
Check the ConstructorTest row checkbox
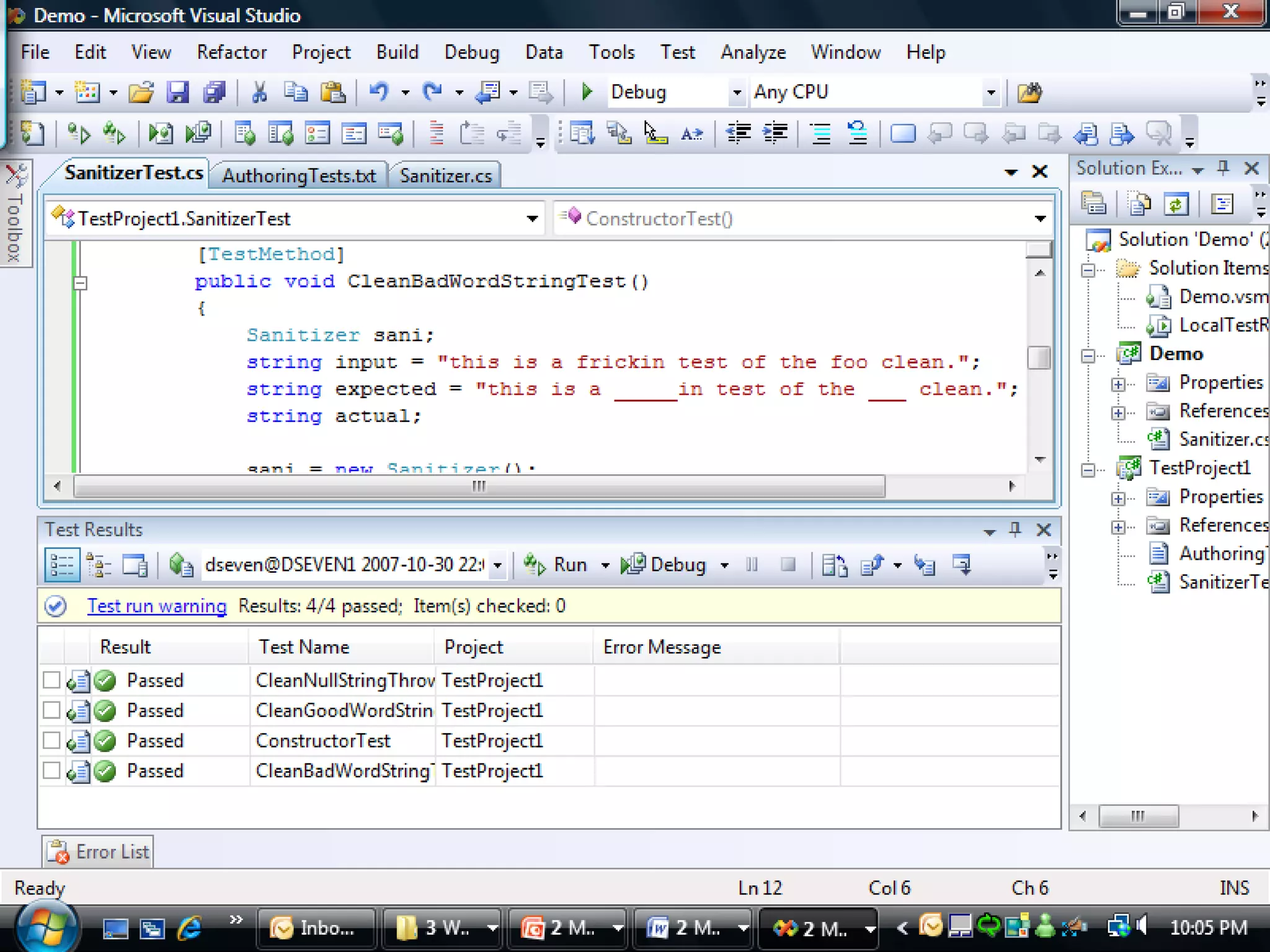51,740
